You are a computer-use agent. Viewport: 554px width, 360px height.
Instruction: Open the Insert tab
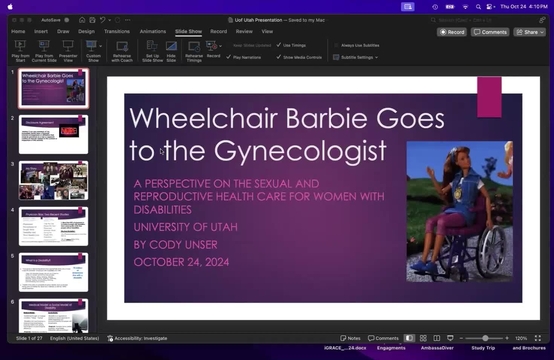pyautogui.click(x=41, y=31)
